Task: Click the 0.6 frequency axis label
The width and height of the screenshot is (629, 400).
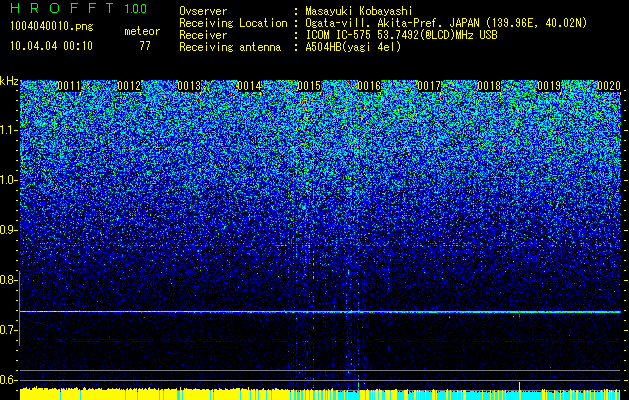Action: [x=8, y=380]
